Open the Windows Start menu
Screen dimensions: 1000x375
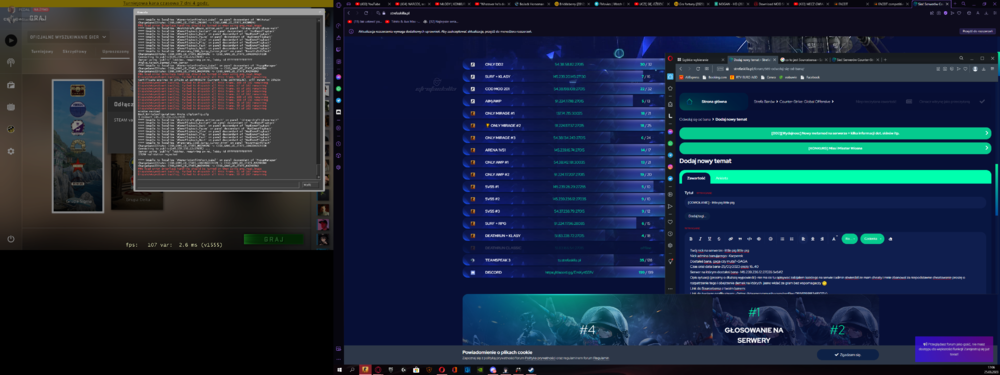coord(339,369)
